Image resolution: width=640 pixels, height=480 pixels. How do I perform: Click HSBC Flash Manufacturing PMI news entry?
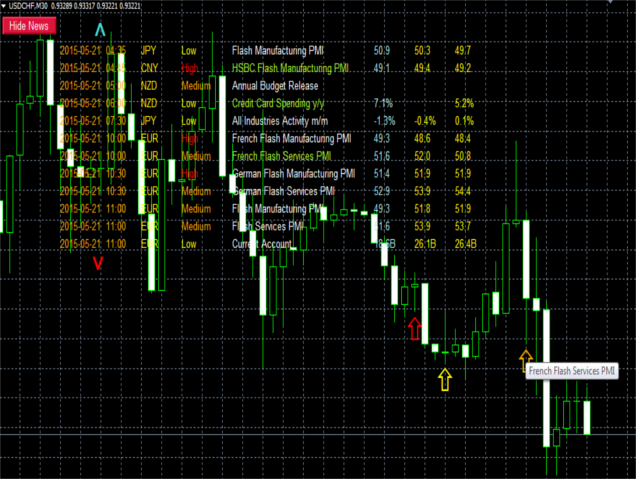tap(290, 68)
